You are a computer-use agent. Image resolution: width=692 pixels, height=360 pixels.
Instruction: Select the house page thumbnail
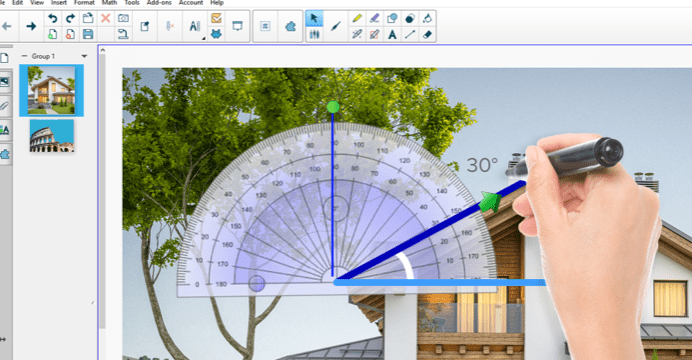[51, 90]
